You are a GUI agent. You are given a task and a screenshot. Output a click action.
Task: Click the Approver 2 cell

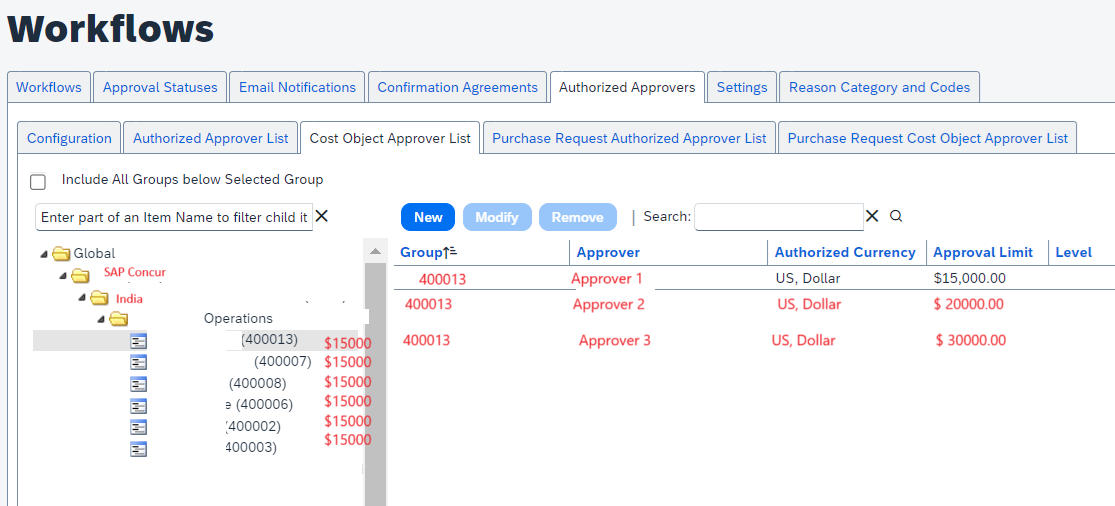609,304
